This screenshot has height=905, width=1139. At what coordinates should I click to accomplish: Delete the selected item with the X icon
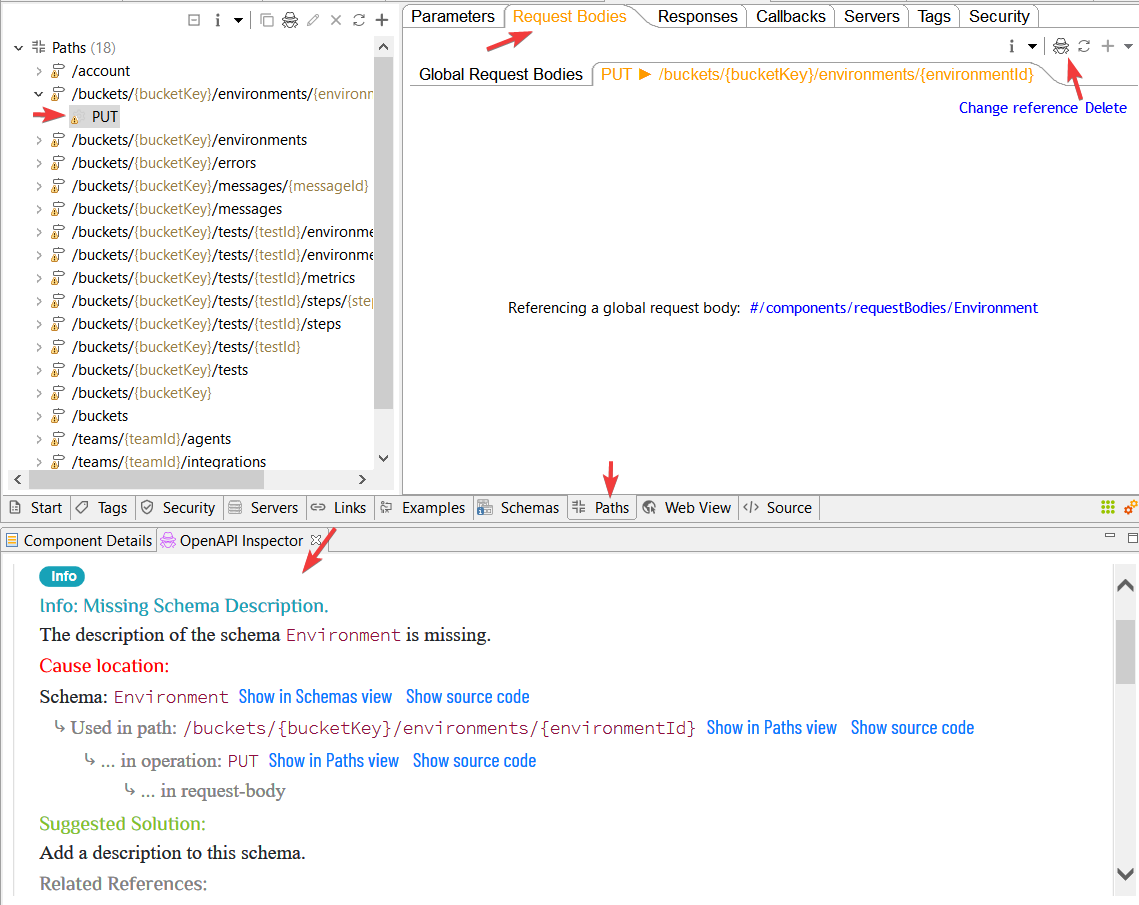(x=336, y=20)
